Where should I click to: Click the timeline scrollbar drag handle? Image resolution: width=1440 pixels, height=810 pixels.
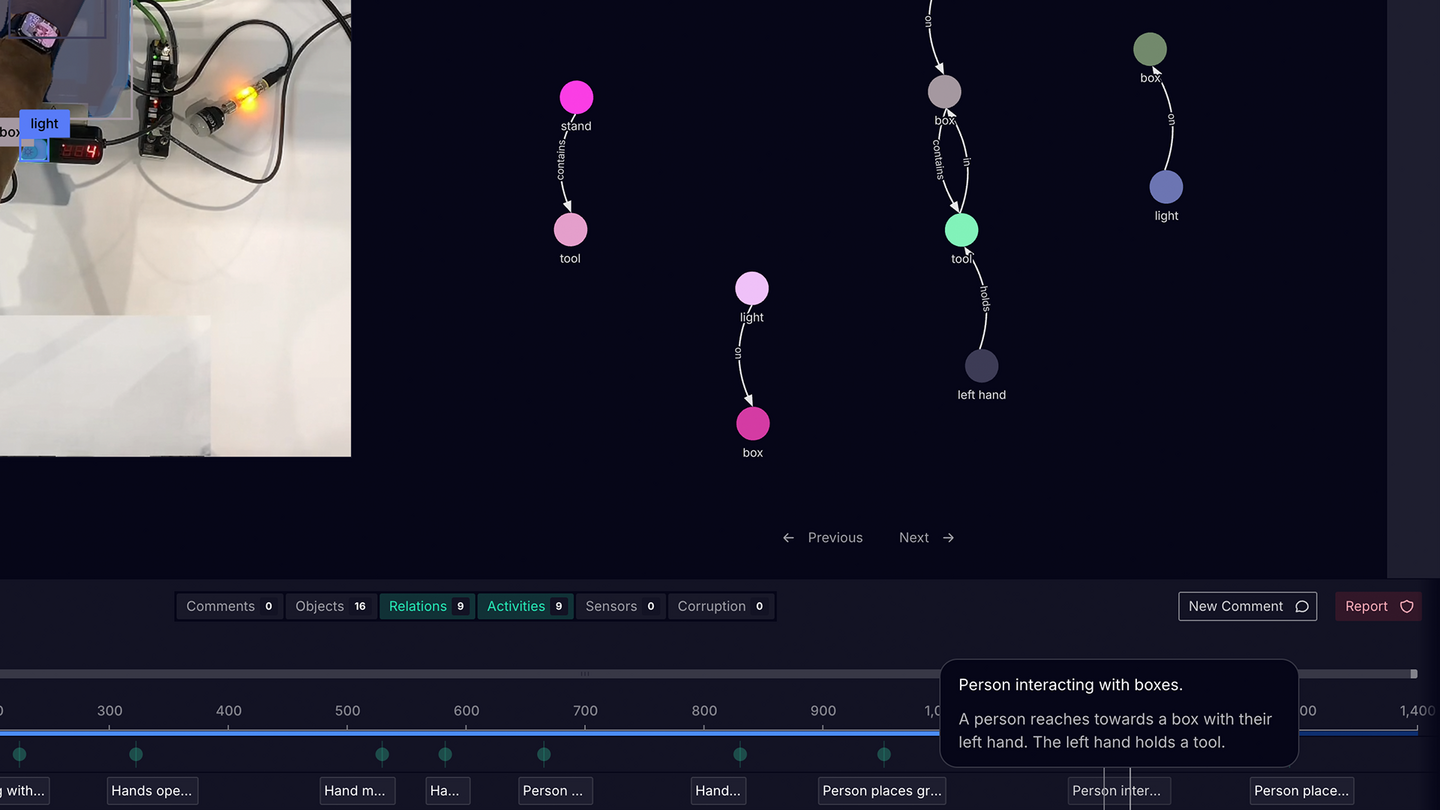pos(585,674)
